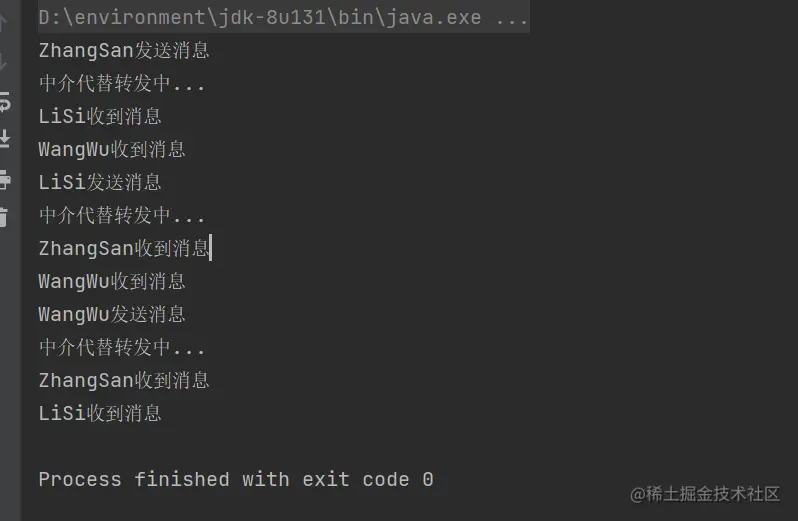Click the ZhangSan收到消息 line with the caret
Viewport: 798px width, 521px height.
[x=124, y=249]
